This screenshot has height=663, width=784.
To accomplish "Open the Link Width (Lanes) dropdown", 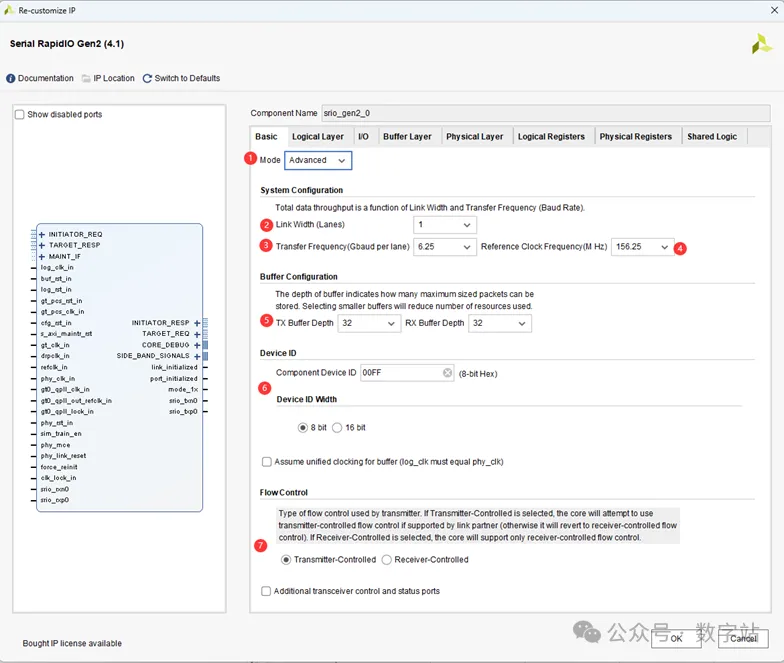I will click(444, 225).
